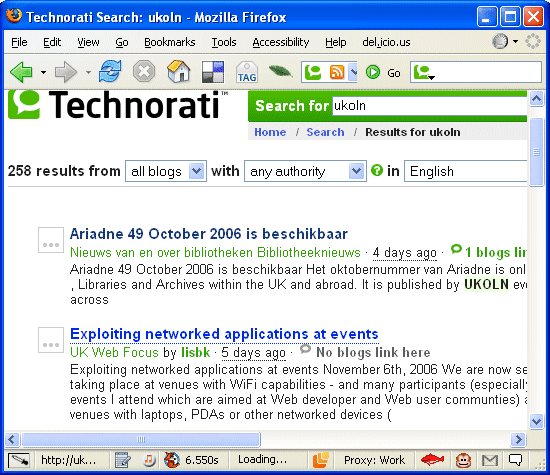This screenshot has width=550, height=475.
Task: Open the Bookmarks menu
Action: pos(170,42)
